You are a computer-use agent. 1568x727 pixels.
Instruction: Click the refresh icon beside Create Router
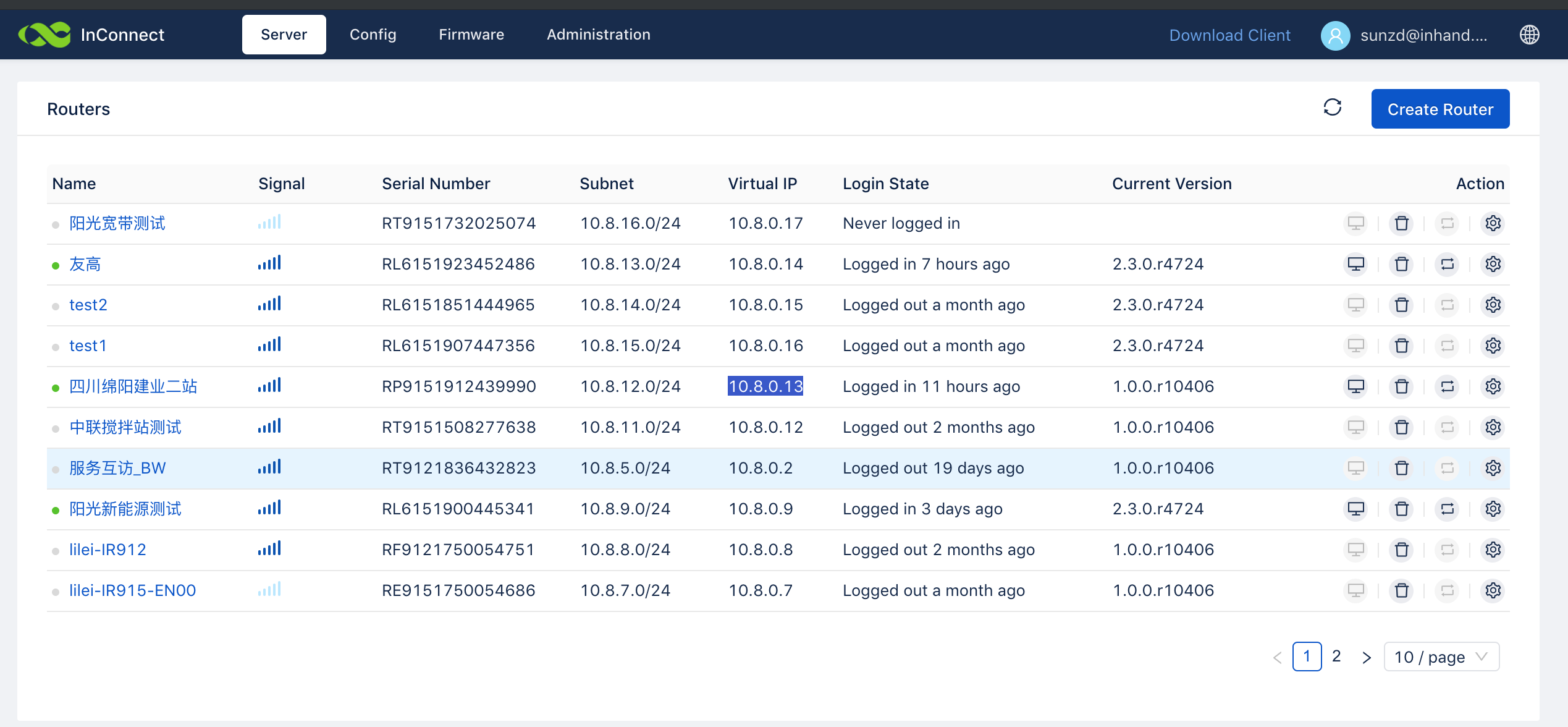(x=1332, y=108)
